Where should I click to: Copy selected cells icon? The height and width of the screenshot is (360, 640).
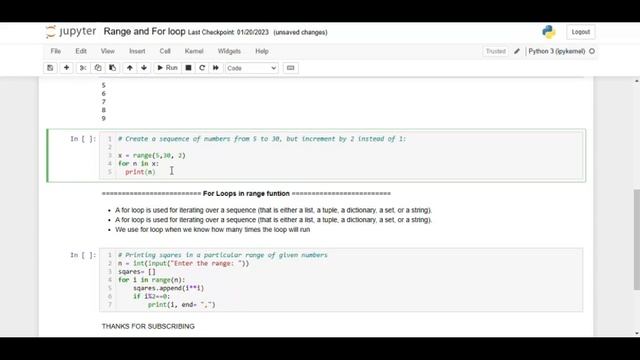[98, 68]
